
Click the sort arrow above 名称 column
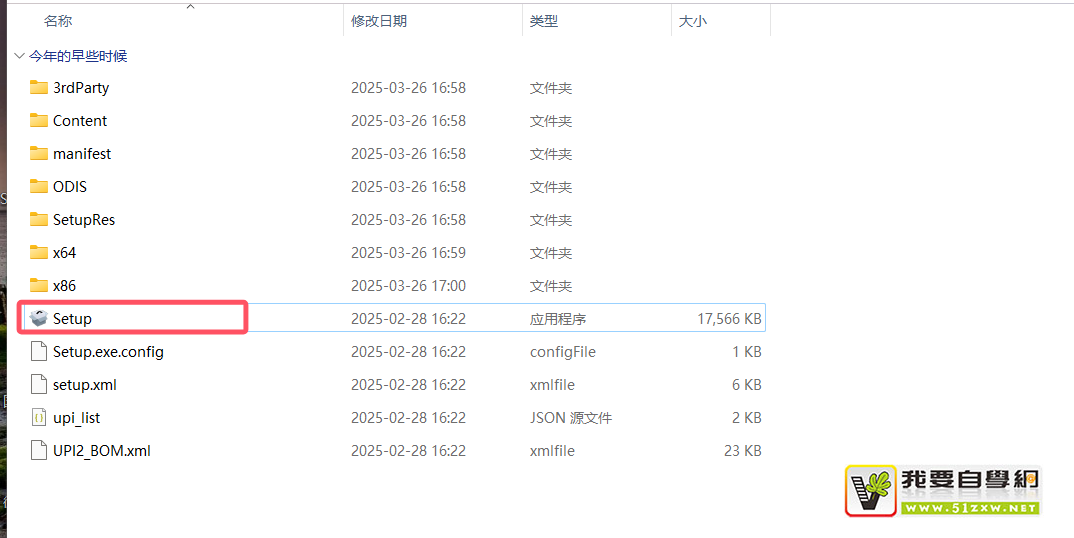coord(190,6)
